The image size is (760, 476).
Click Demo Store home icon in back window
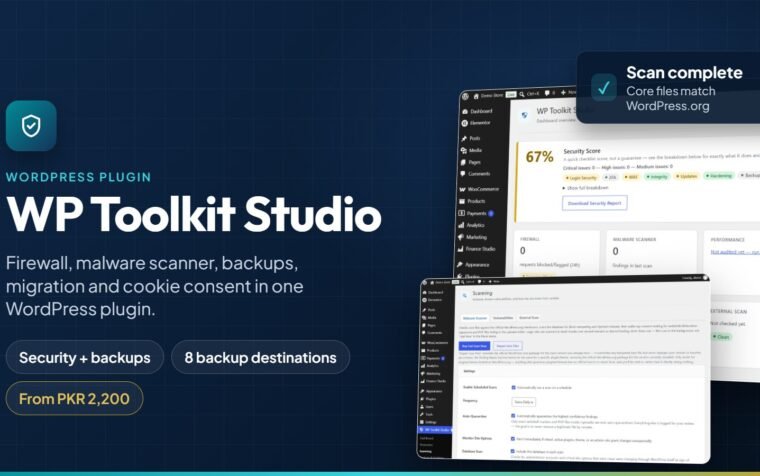pos(476,96)
